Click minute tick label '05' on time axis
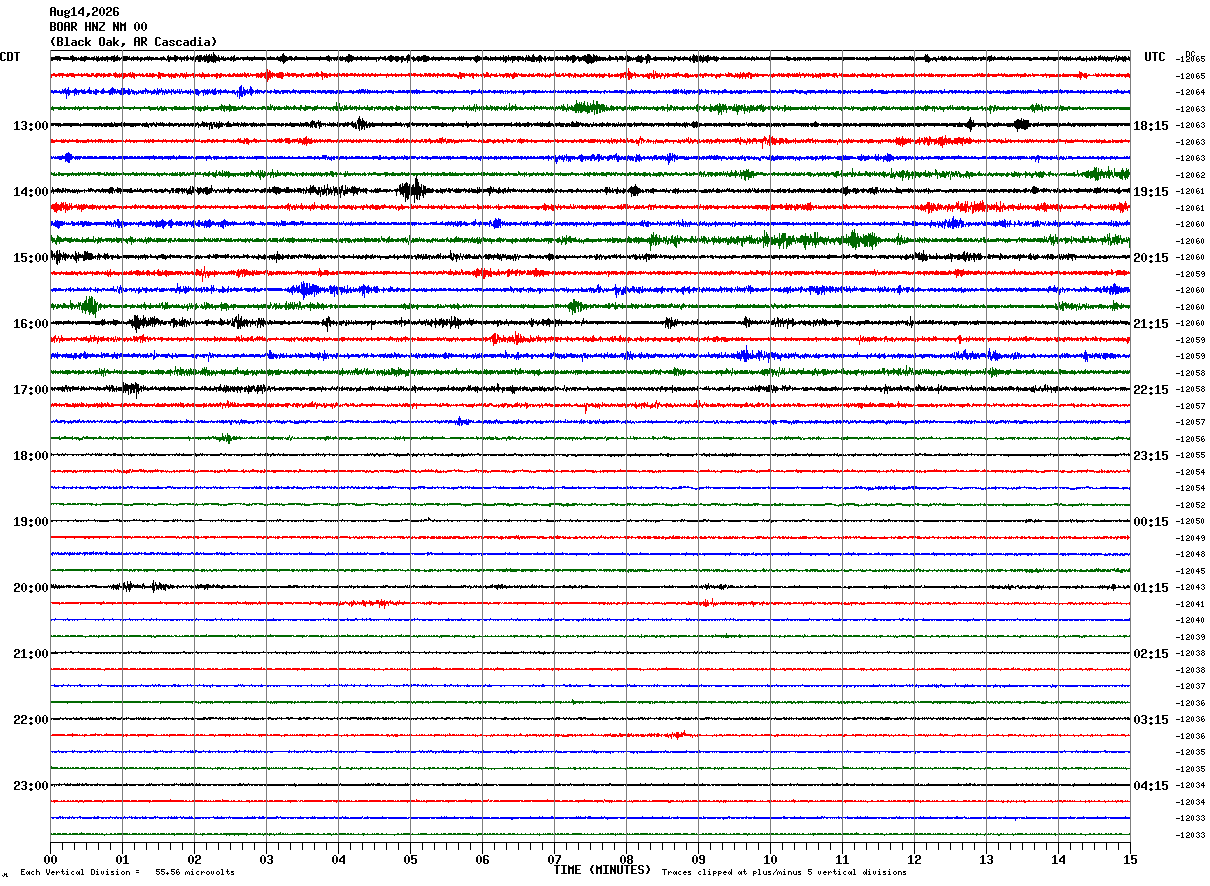1210x886 pixels. (x=410, y=859)
